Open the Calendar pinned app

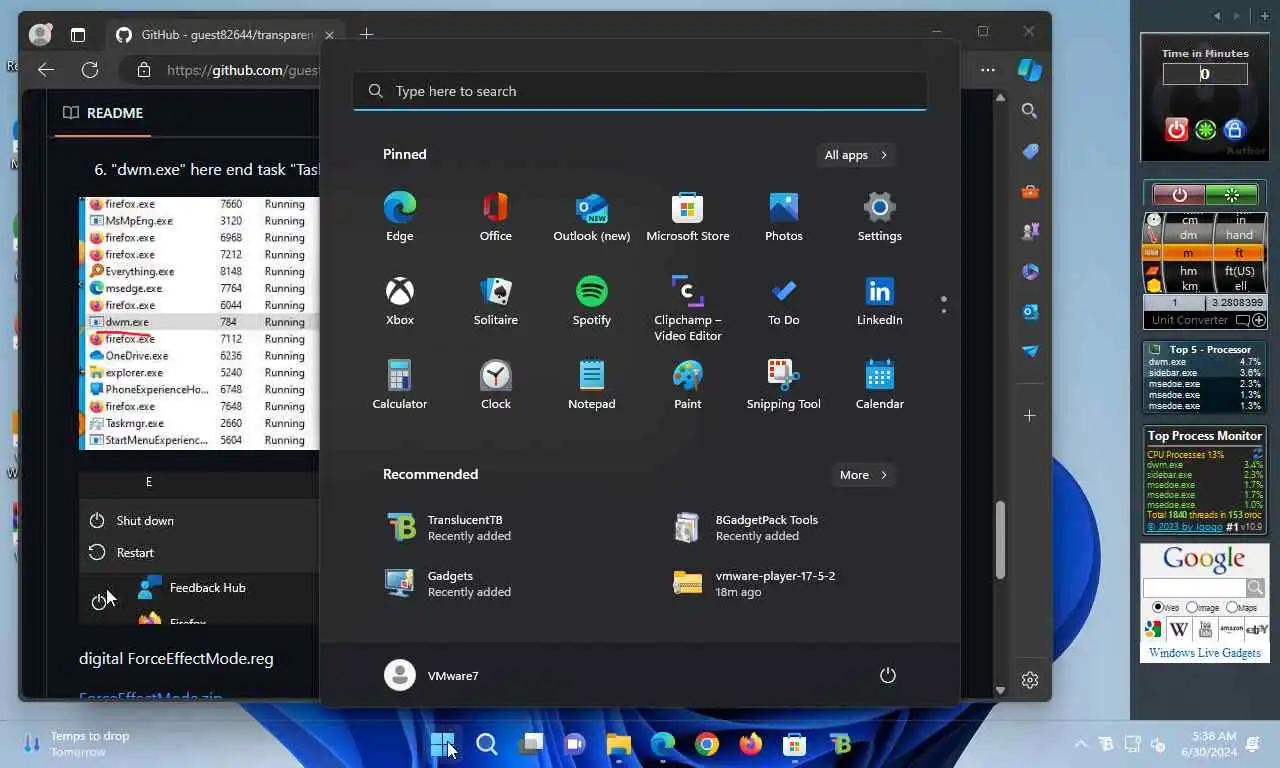coord(879,385)
